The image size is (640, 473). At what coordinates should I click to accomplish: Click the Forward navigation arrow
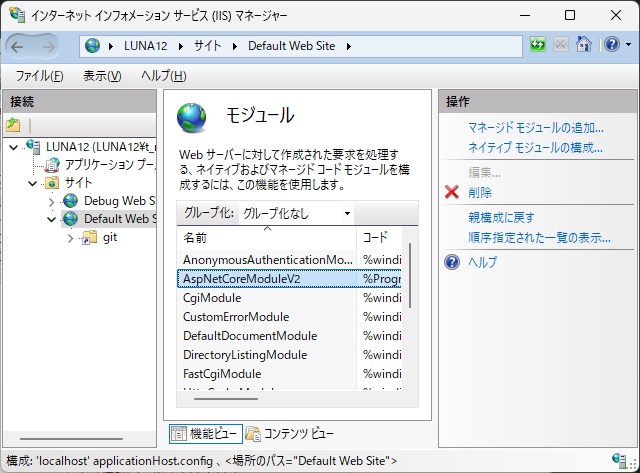(x=49, y=47)
